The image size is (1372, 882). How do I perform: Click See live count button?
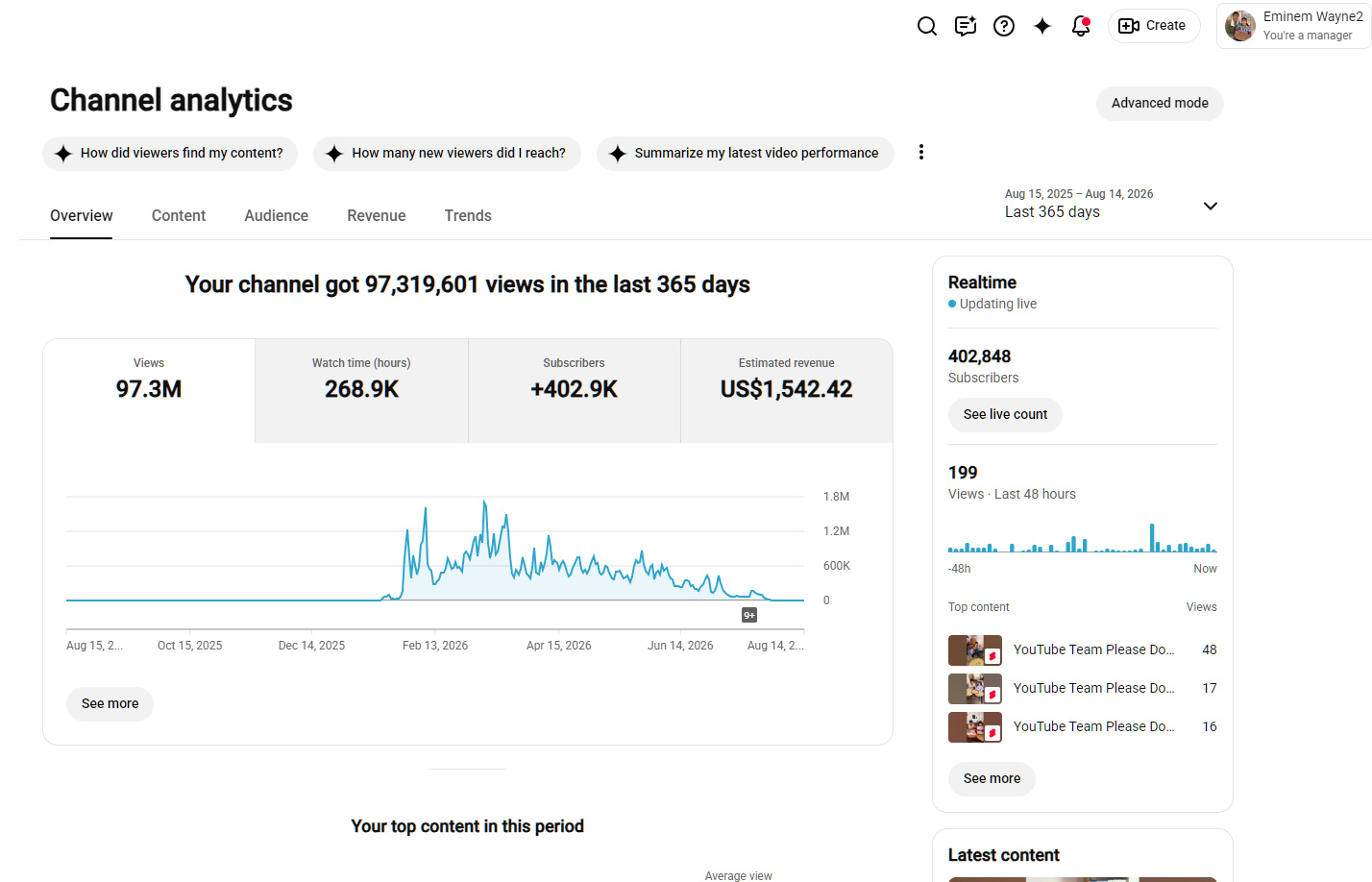point(1005,415)
